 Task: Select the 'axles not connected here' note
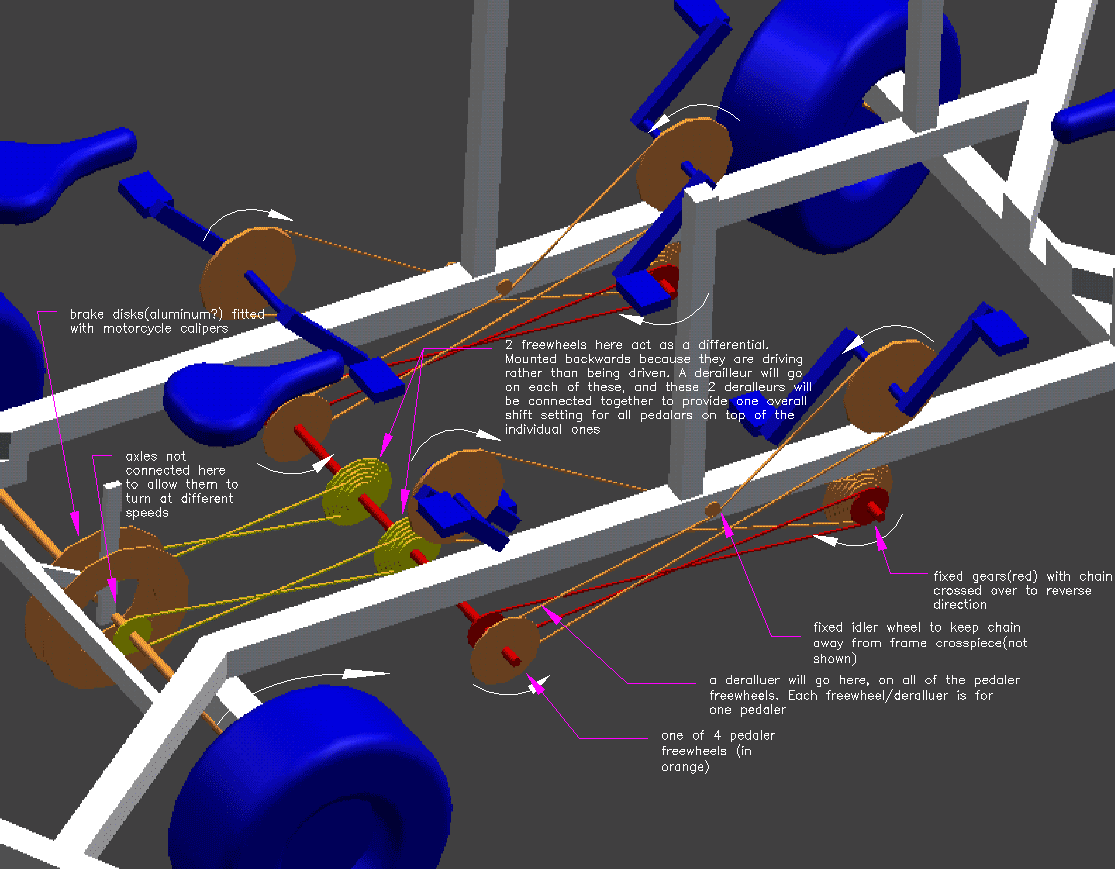179,484
